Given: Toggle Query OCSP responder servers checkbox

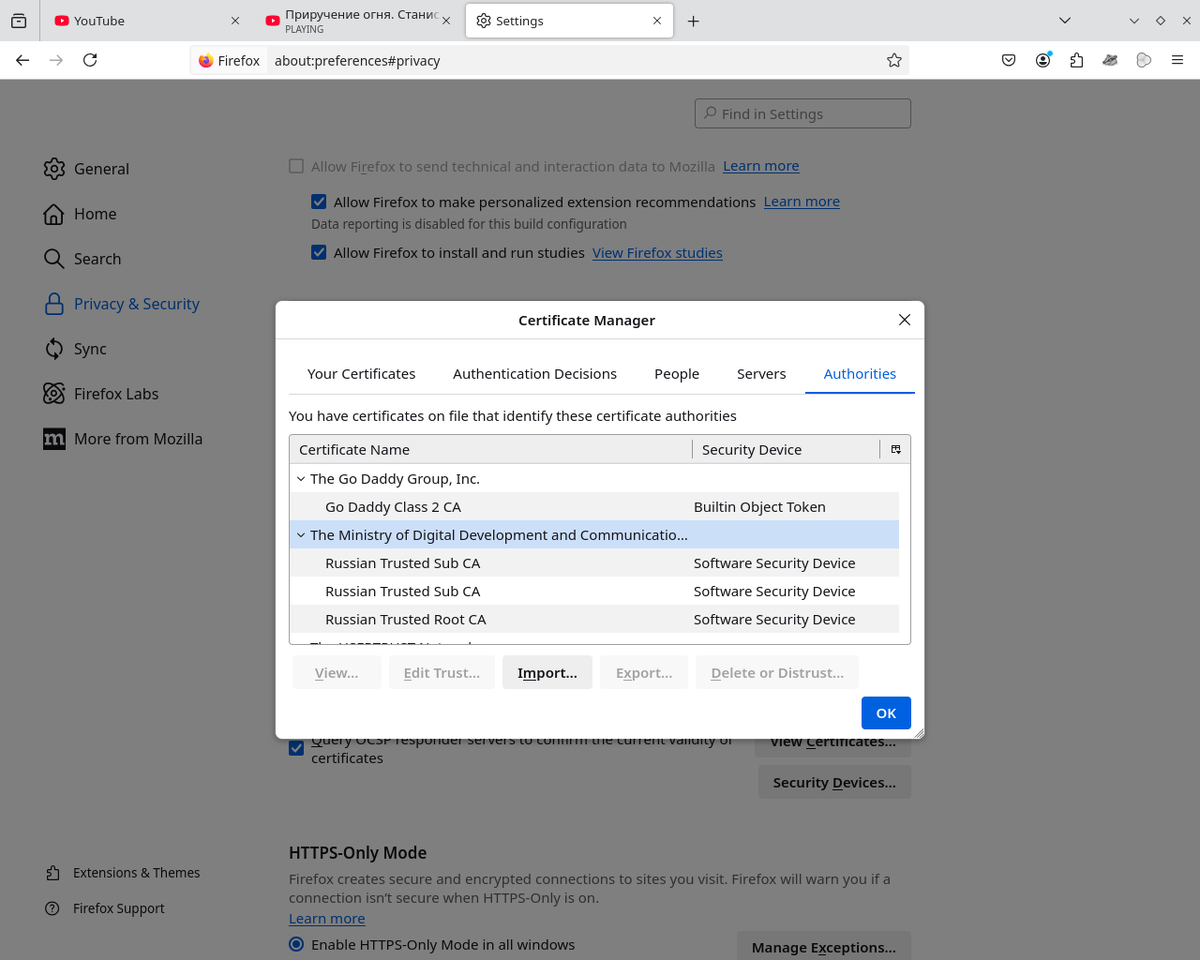Looking at the screenshot, I should 296,748.
